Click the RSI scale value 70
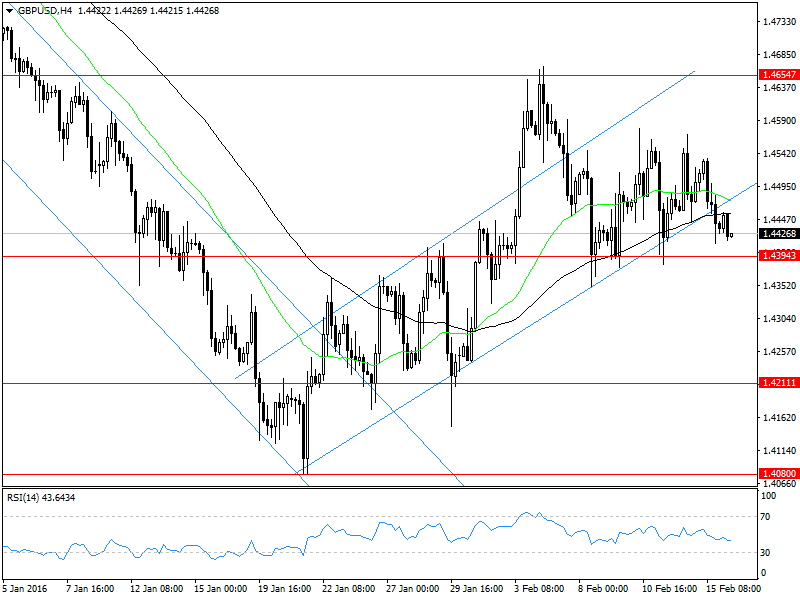 [765, 517]
